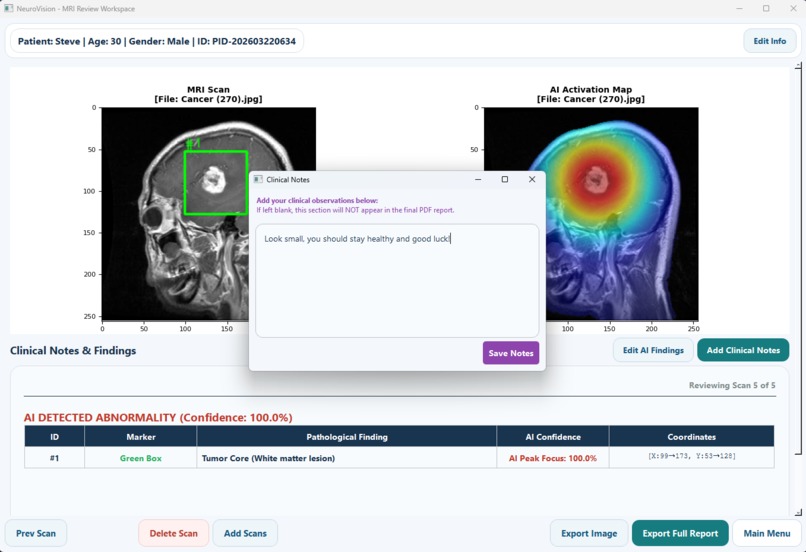Click 'Pathological Finding' column header
Image resolution: width=806 pixels, height=552 pixels.
coord(347,437)
